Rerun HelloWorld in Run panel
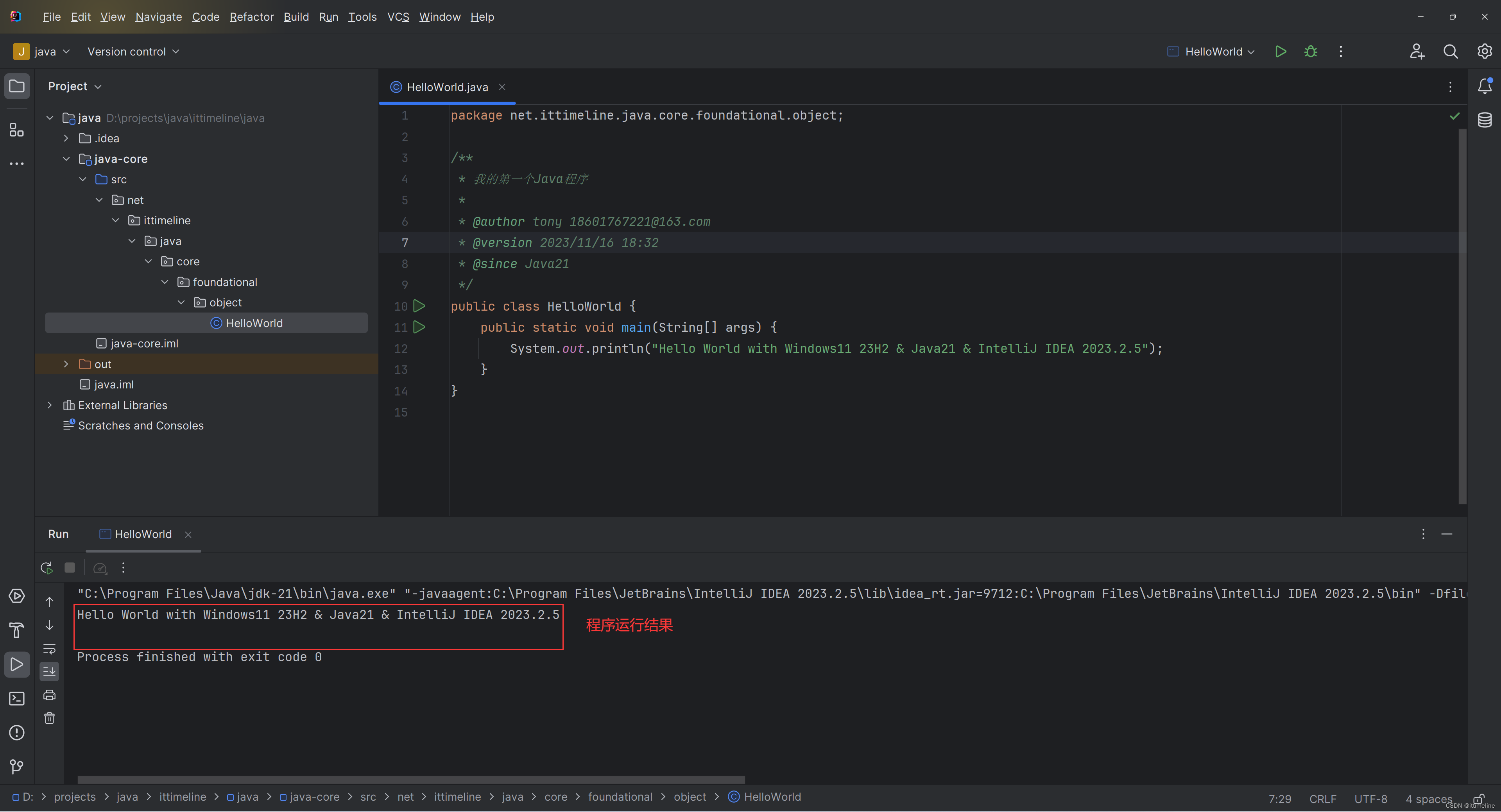 click(47, 568)
